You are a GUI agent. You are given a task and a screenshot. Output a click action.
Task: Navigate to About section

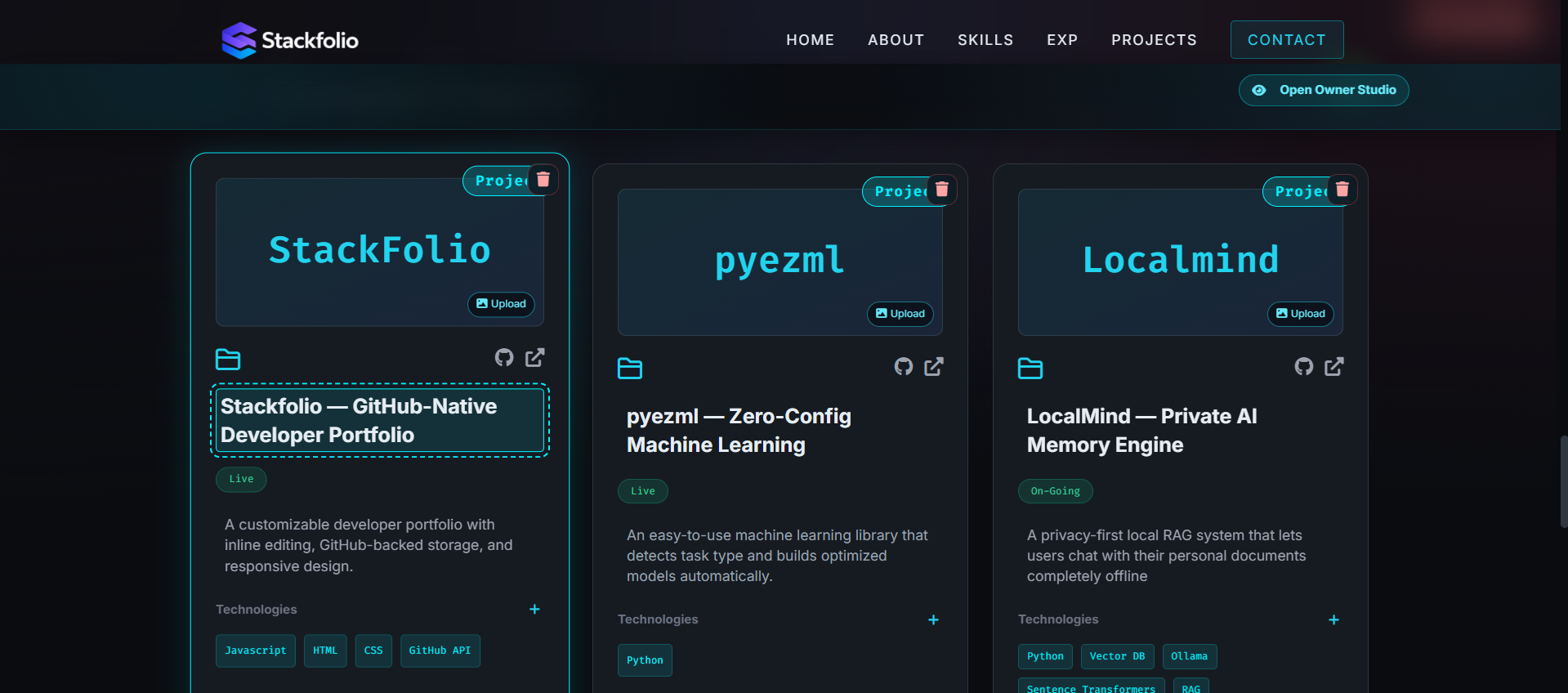(x=896, y=40)
